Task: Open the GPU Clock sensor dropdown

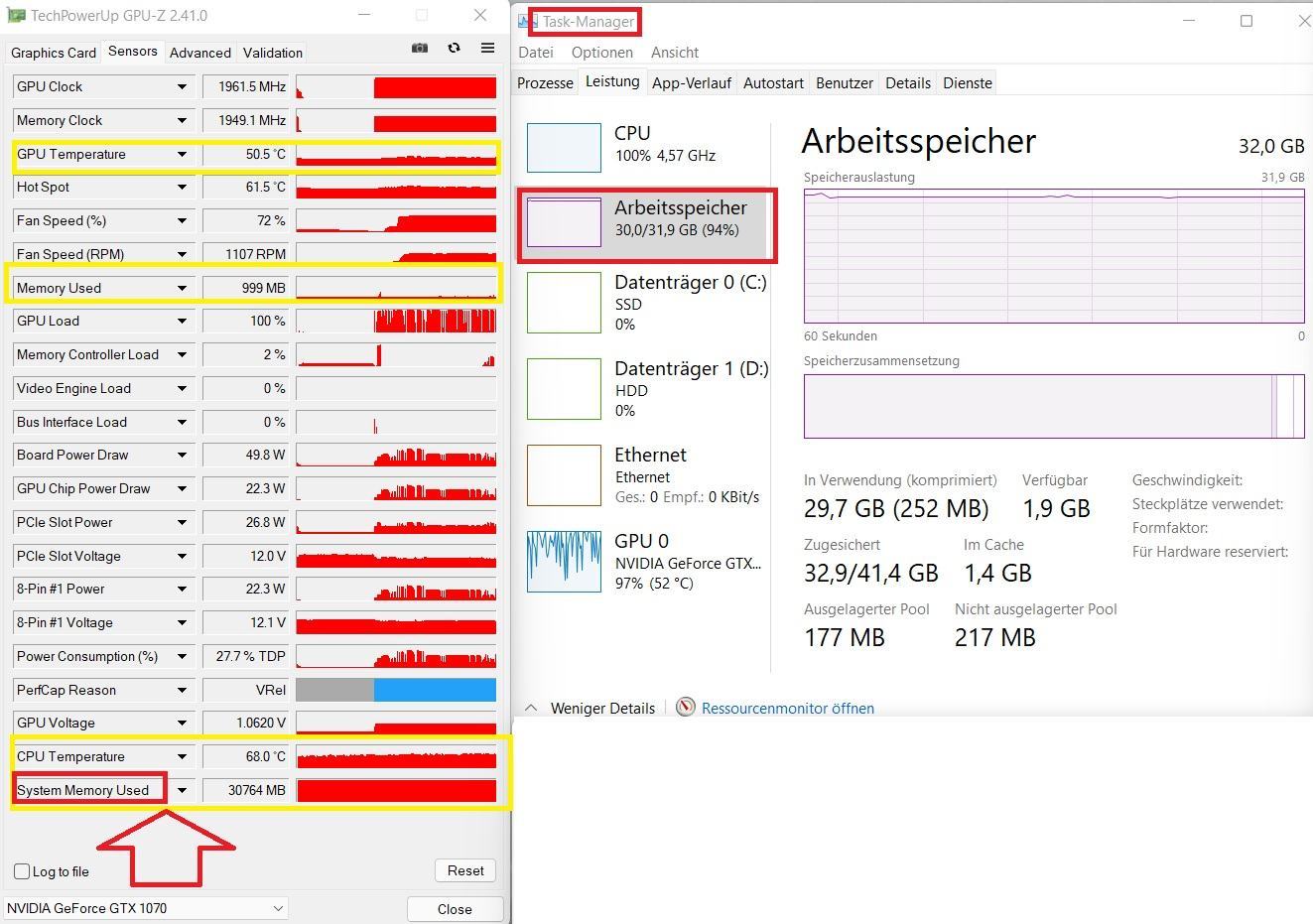Action: coord(182,87)
